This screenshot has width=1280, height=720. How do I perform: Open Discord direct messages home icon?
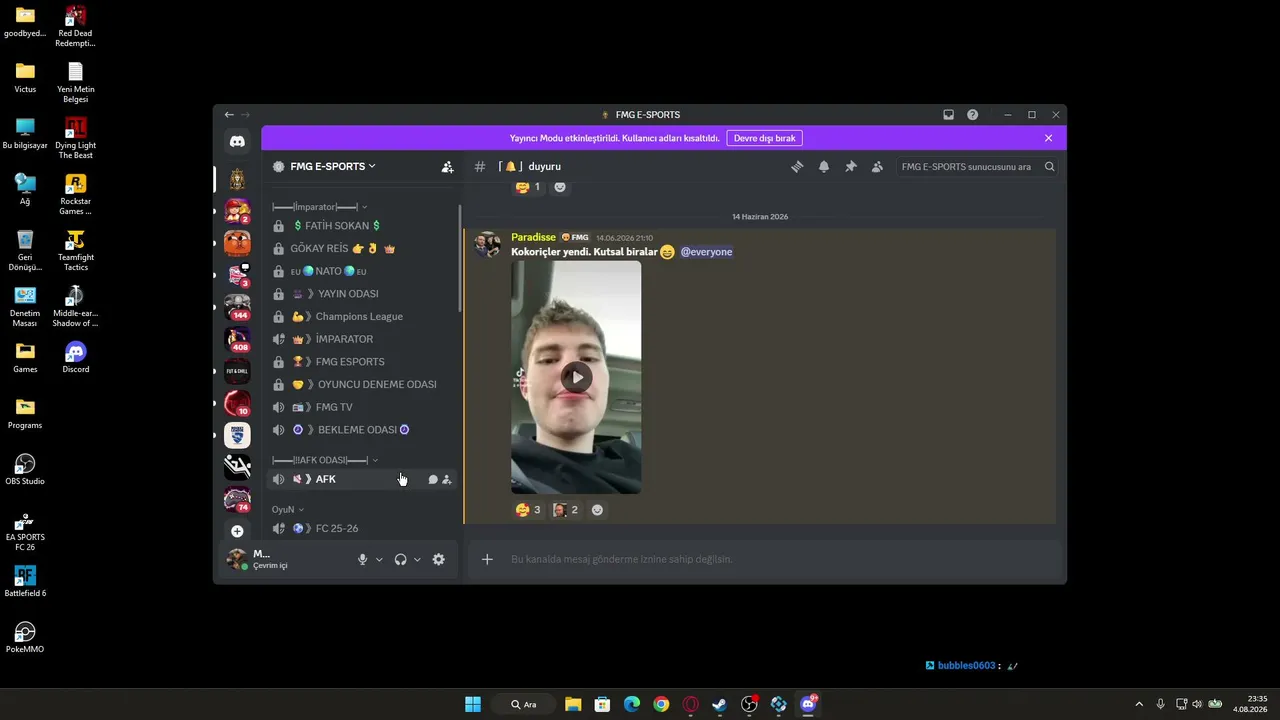point(237,142)
